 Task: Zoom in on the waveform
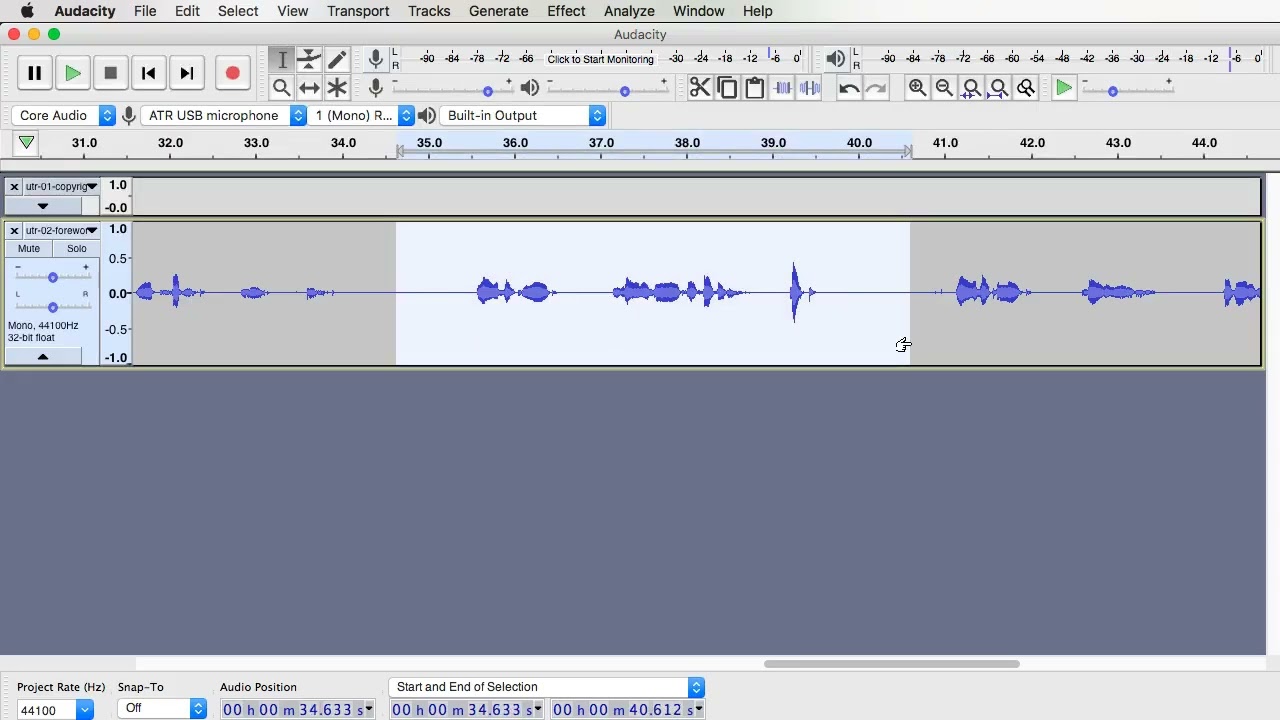pos(917,88)
